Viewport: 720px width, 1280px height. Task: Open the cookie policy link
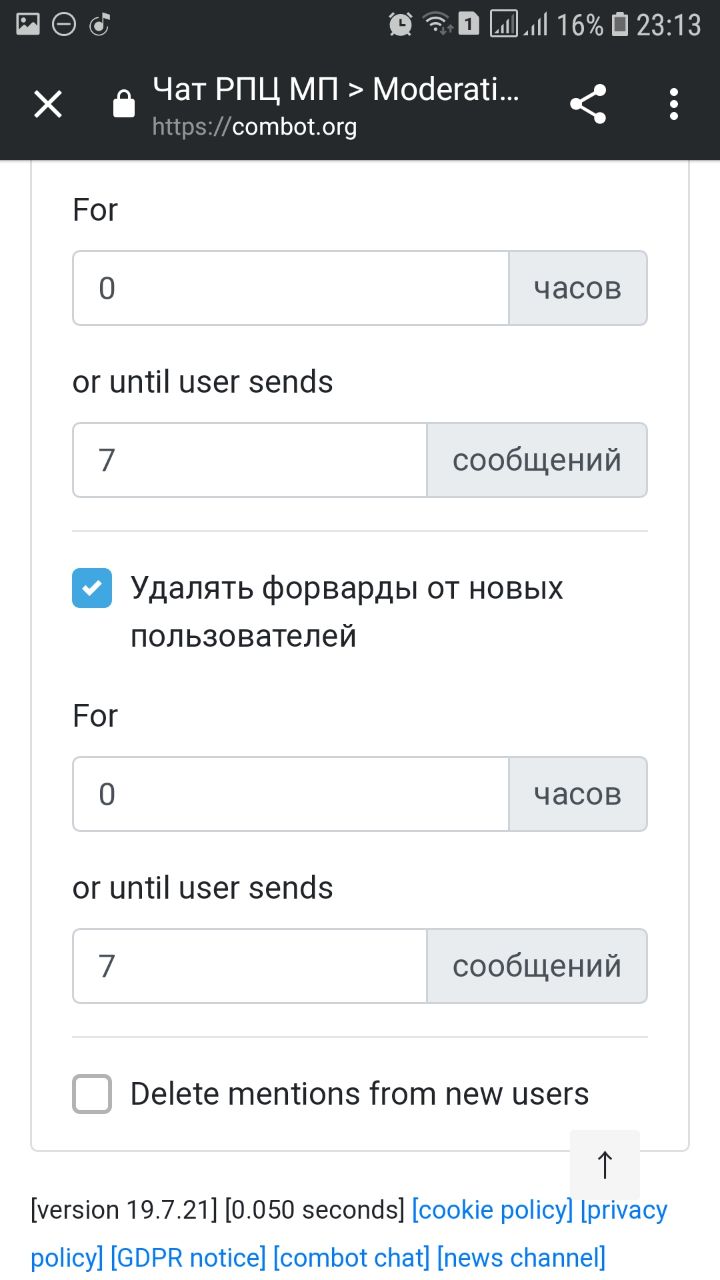(492, 1210)
